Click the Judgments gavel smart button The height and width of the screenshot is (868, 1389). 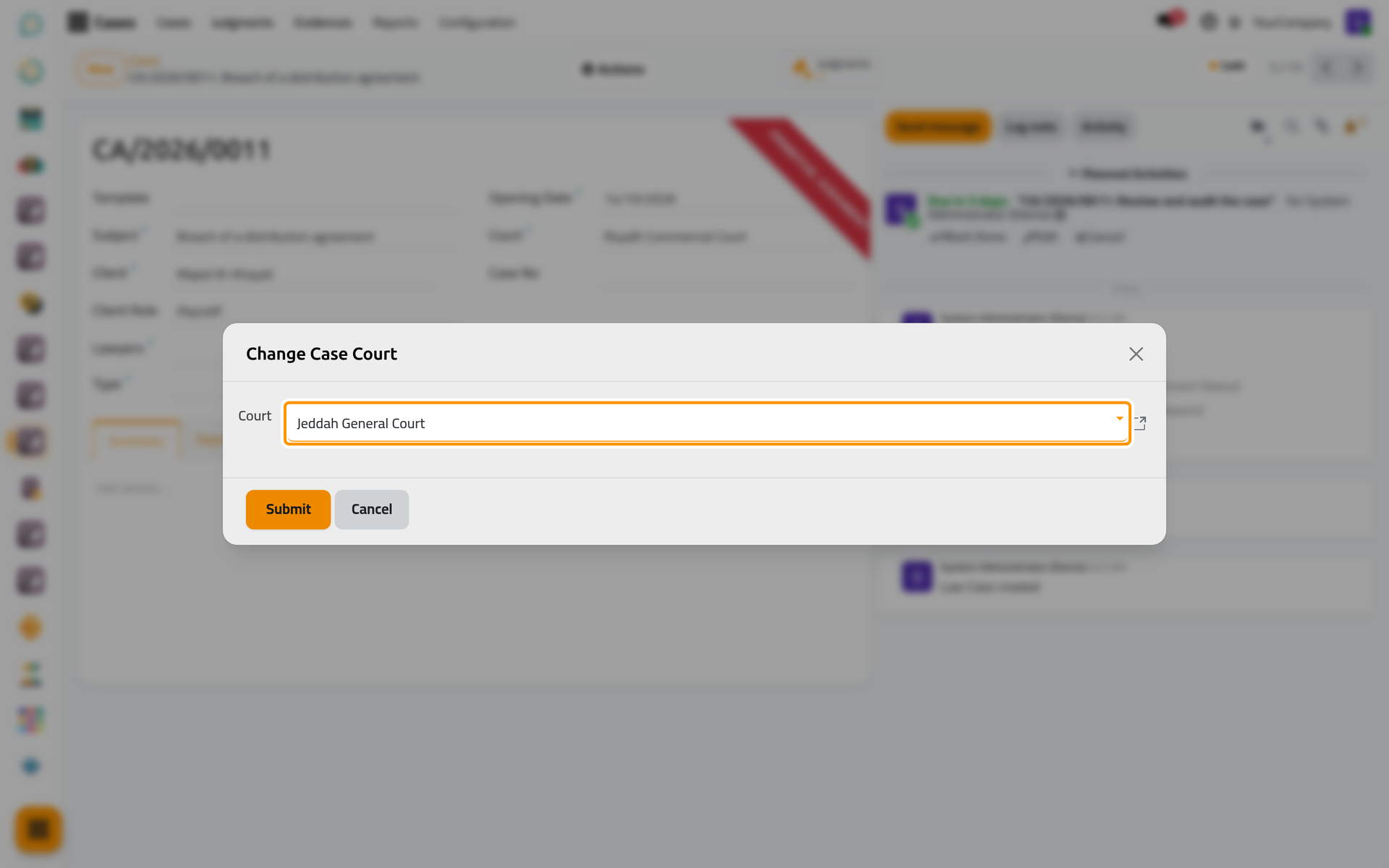point(832,69)
